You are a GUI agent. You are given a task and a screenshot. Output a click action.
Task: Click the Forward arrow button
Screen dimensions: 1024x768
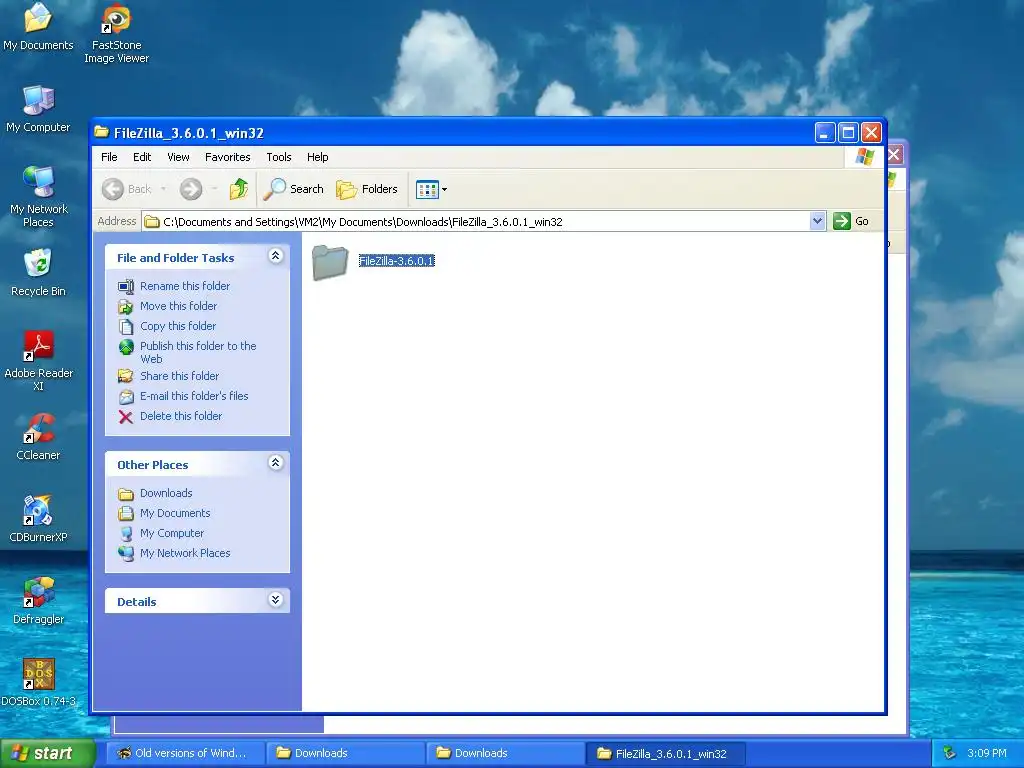191,189
